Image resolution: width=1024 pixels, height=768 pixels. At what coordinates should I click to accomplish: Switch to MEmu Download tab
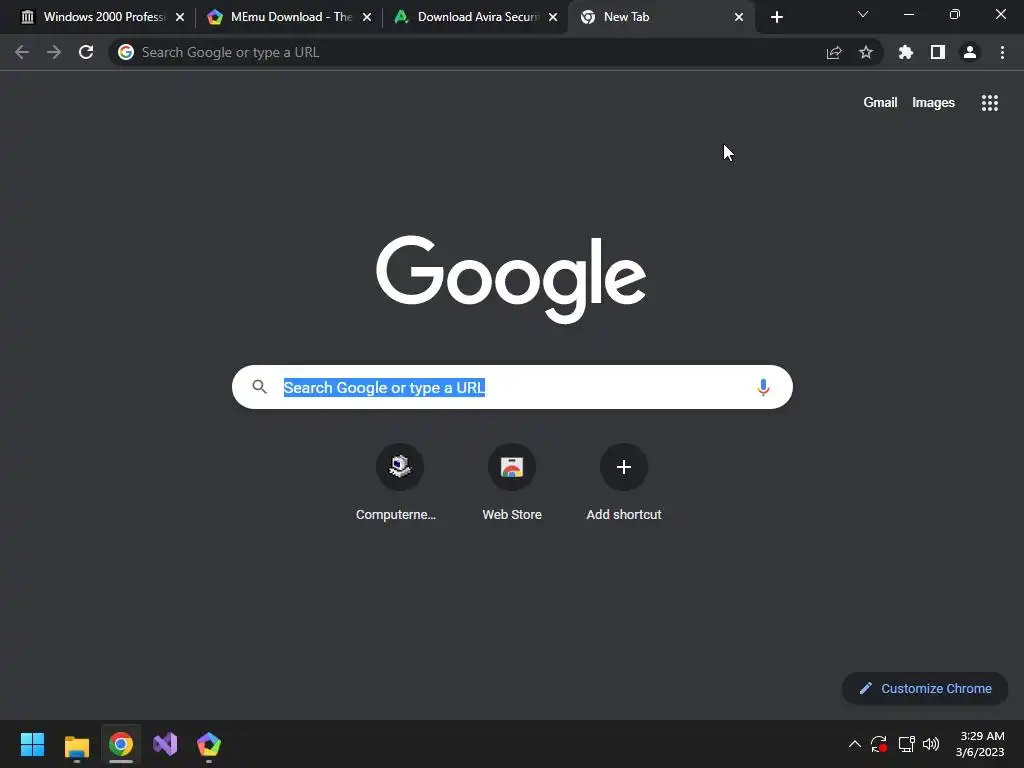point(291,17)
